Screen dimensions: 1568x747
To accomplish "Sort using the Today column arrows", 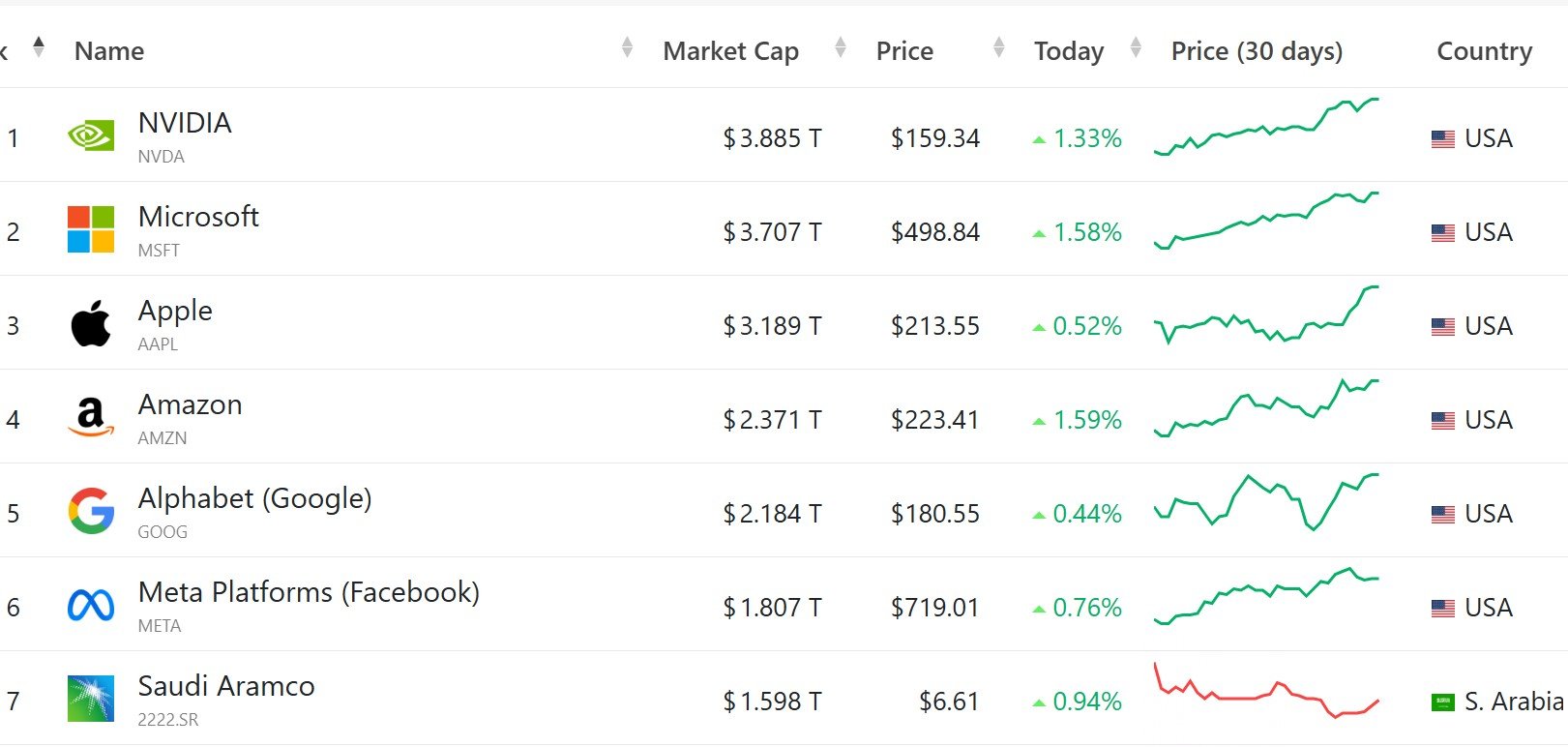I will (x=1137, y=46).
